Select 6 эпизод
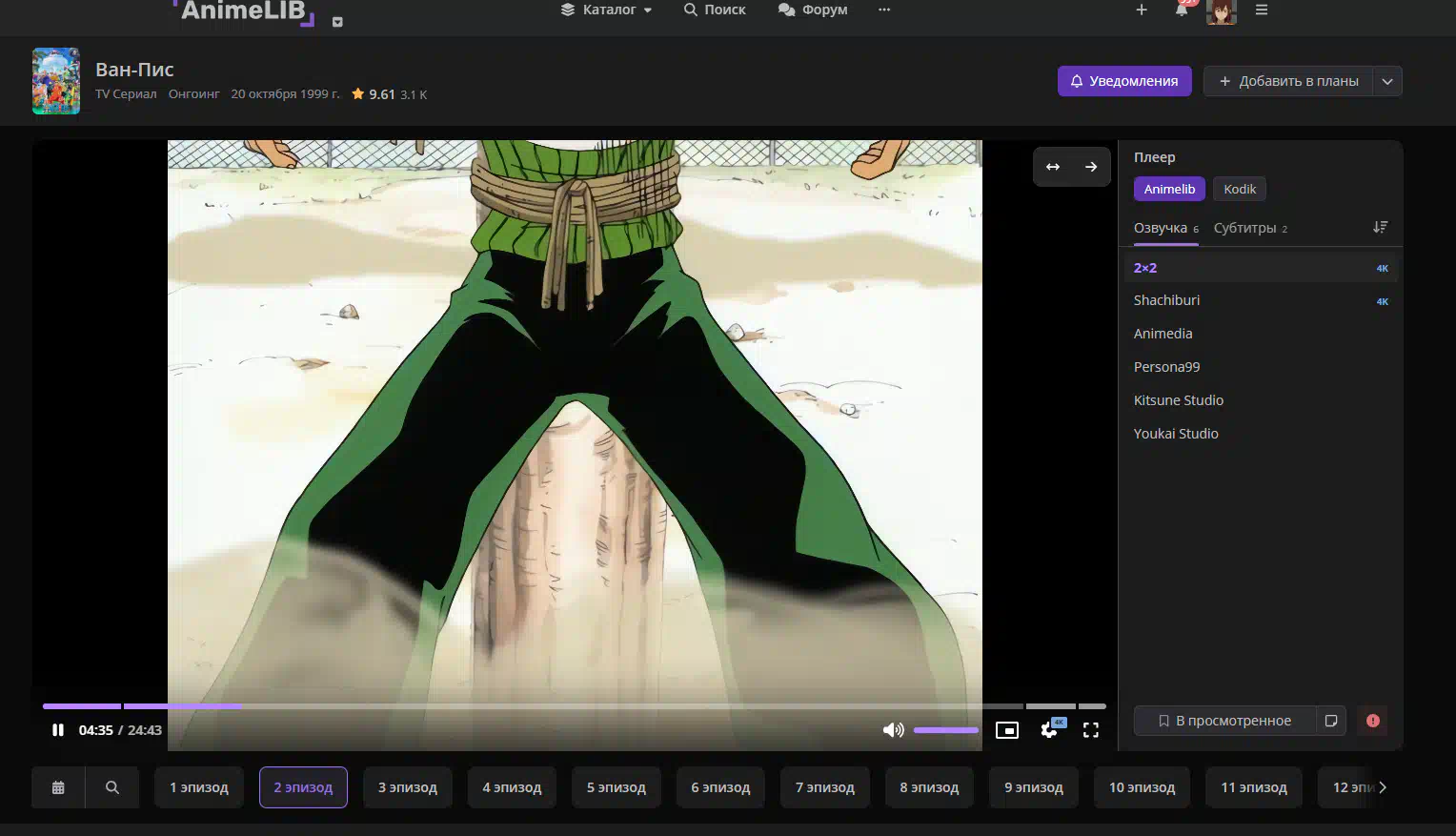This screenshot has height=836, width=1456. click(x=720, y=787)
